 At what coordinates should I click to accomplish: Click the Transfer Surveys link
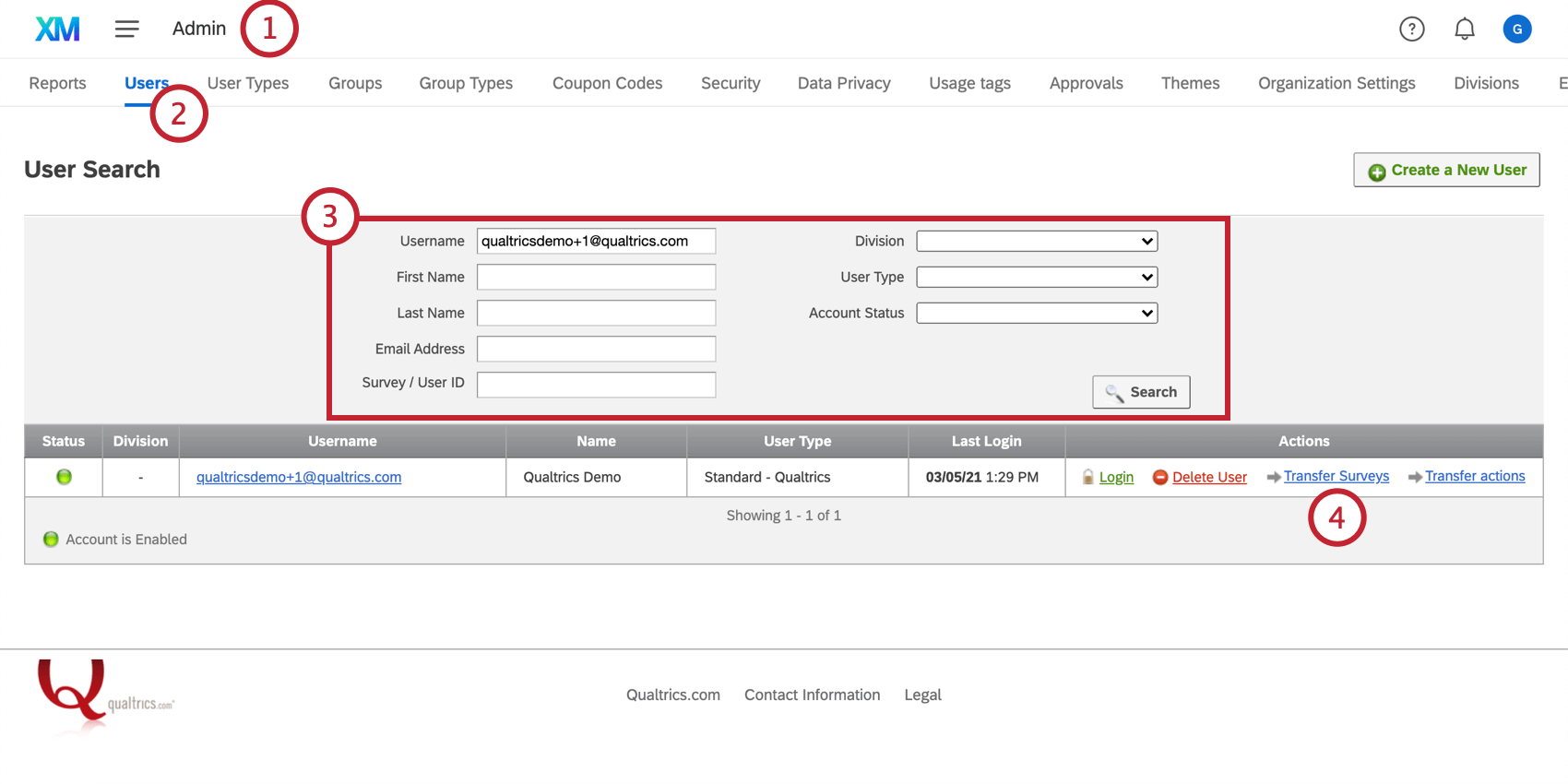tap(1336, 476)
